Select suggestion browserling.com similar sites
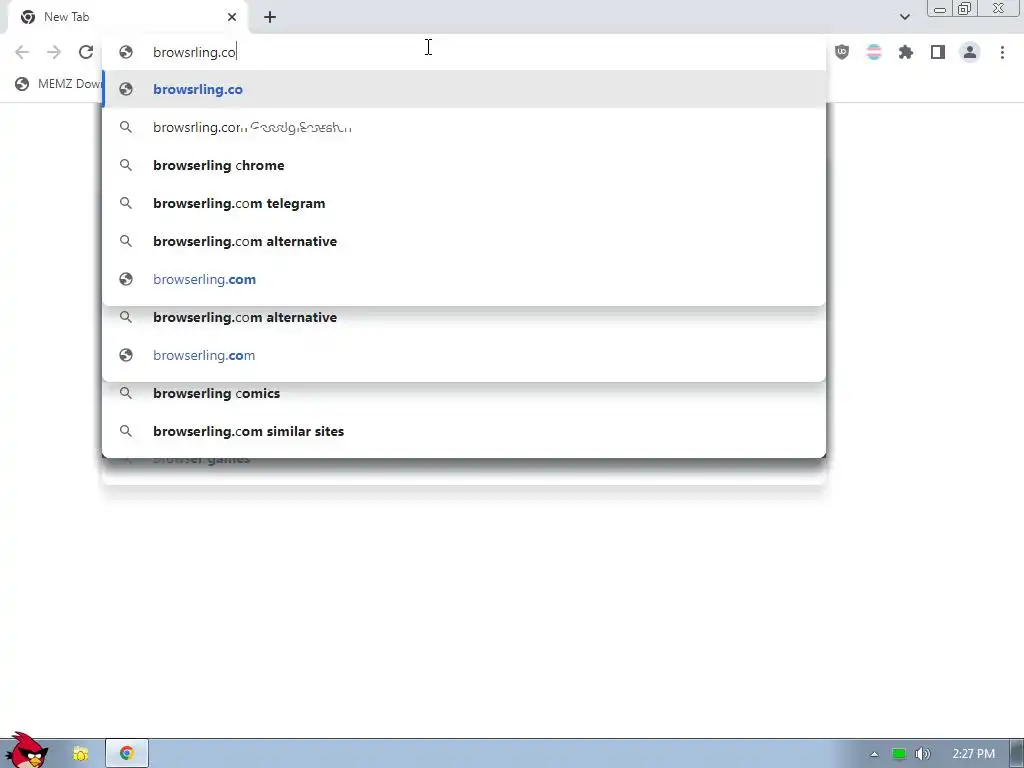Viewport: 1024px width, 768px height. 464,431
